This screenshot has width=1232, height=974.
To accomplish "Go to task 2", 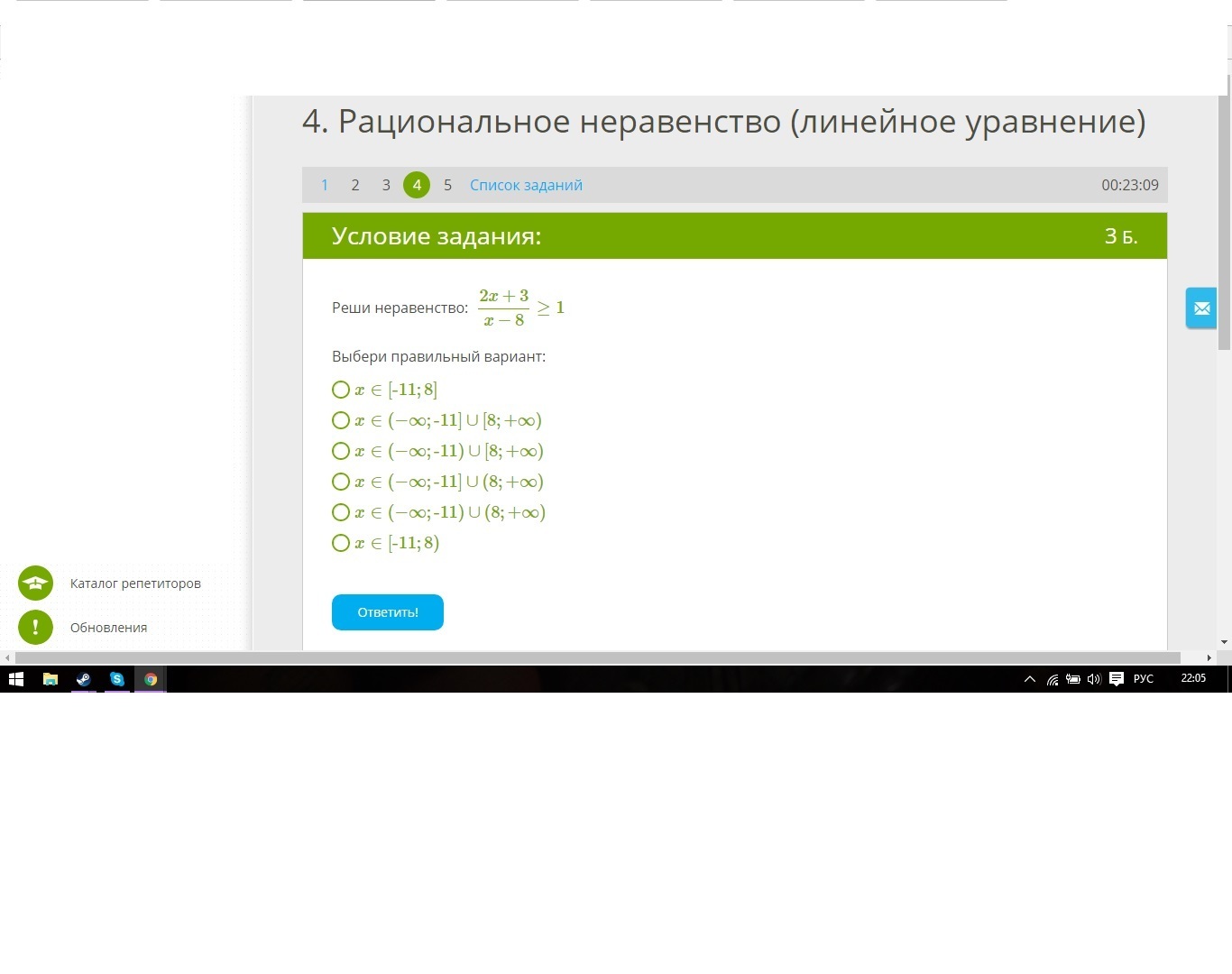I will (x=355, y=185).
